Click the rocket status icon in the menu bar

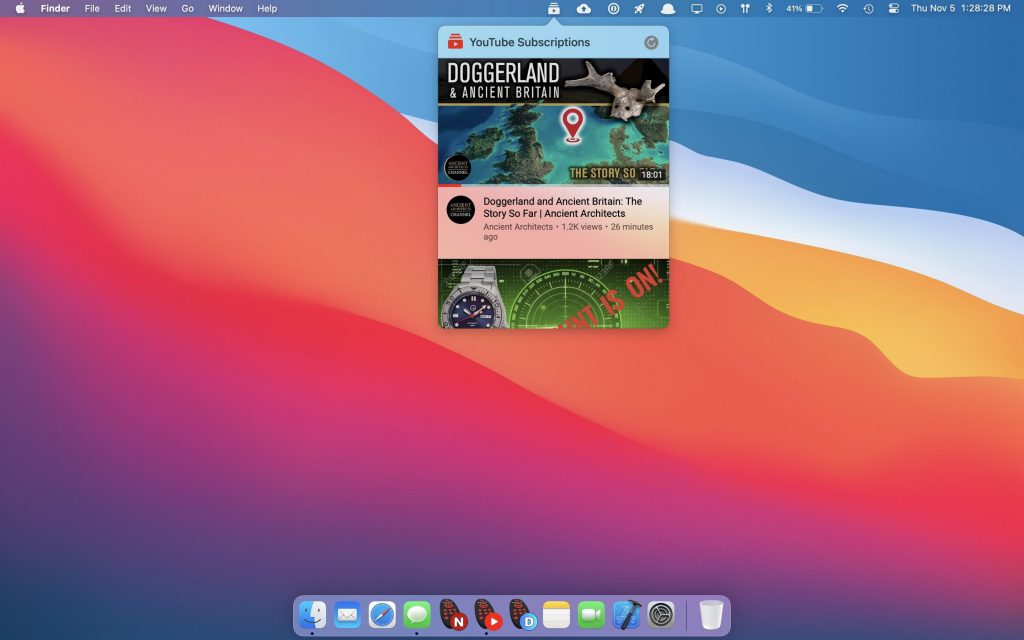click(x=639, y=8)
